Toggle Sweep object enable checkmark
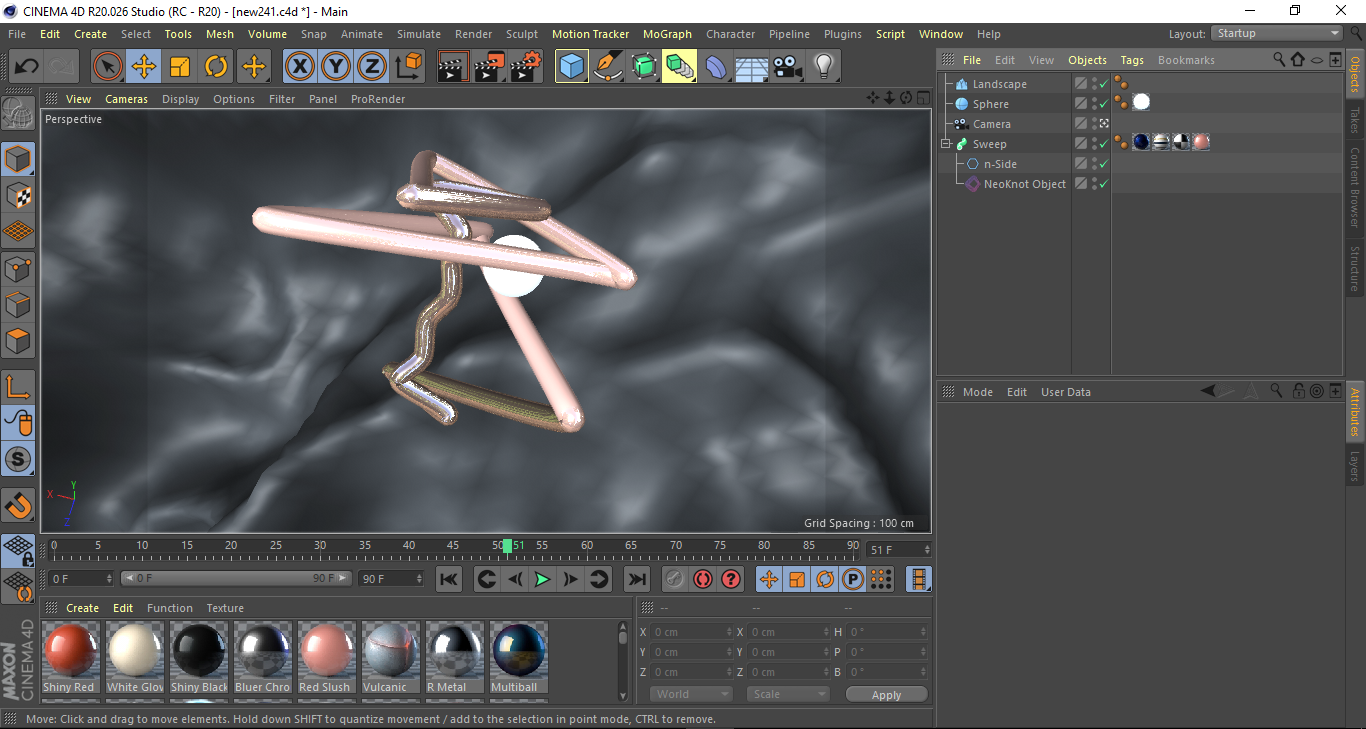 1103,144
